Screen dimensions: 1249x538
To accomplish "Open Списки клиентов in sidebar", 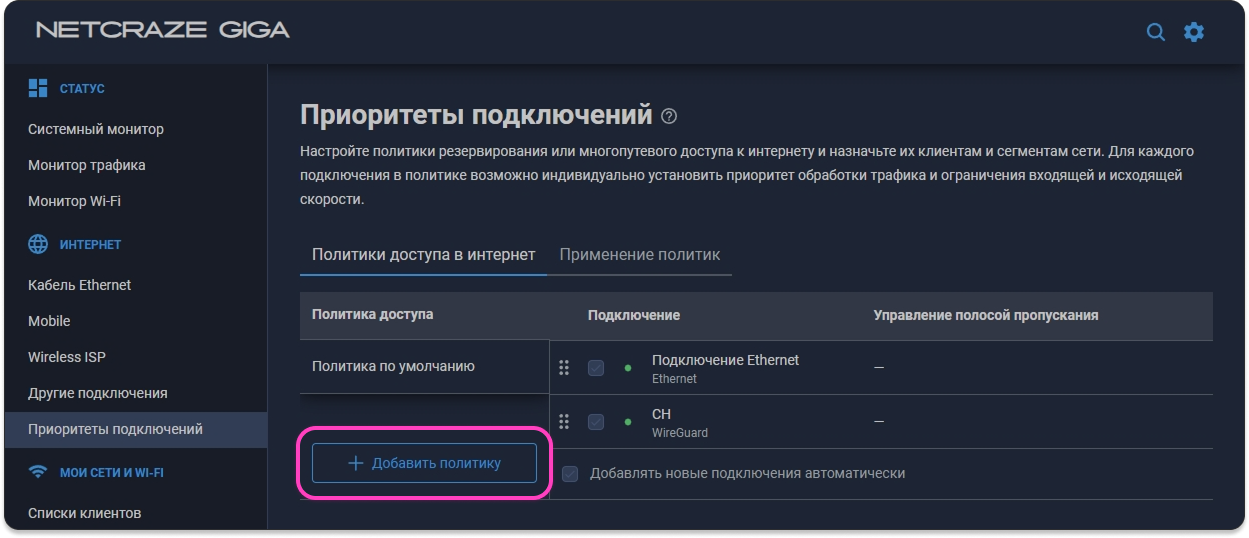I will tap(85, 513).
